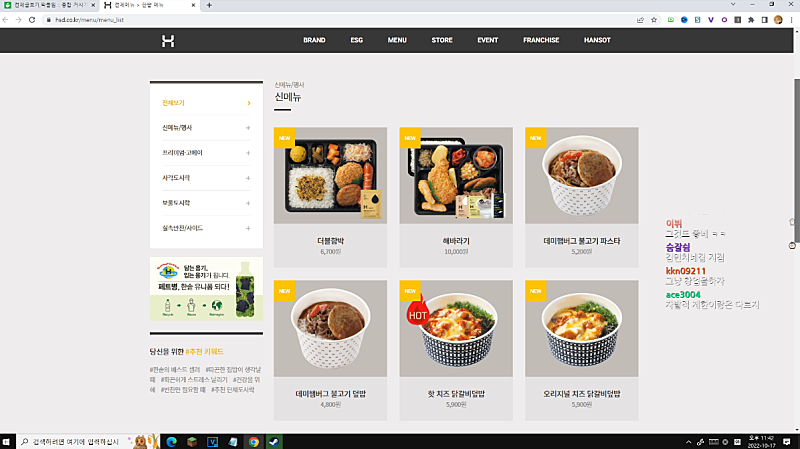Screen dimensions: 800x449
Task: Click the share page icon
Action: [640, 20]
